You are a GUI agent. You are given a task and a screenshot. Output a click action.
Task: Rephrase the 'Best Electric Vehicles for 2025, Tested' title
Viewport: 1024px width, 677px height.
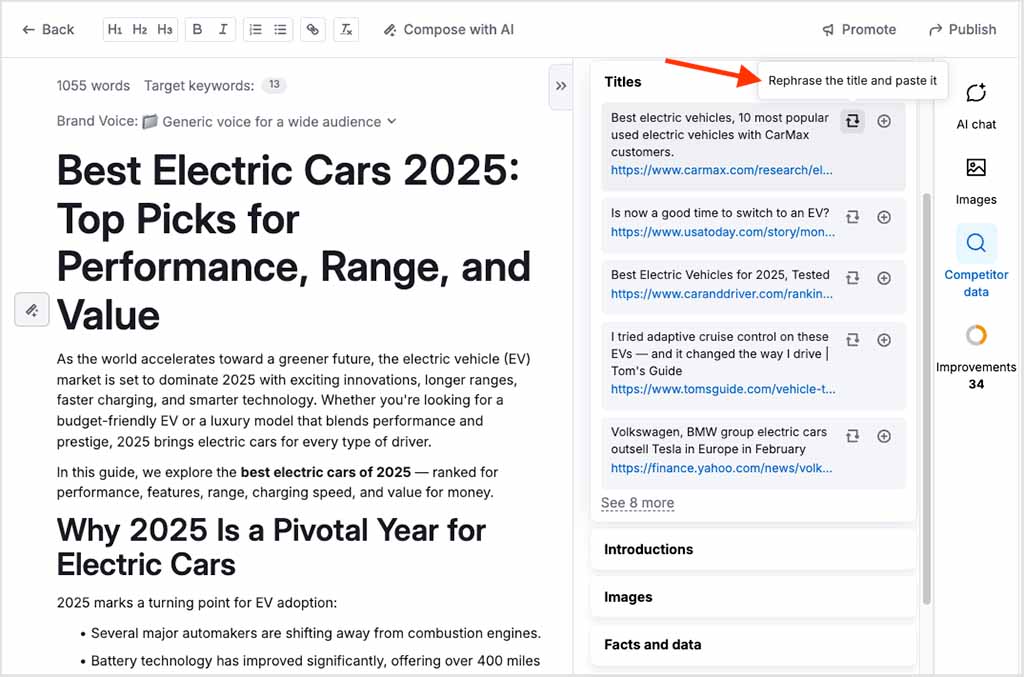click(852, 278)
